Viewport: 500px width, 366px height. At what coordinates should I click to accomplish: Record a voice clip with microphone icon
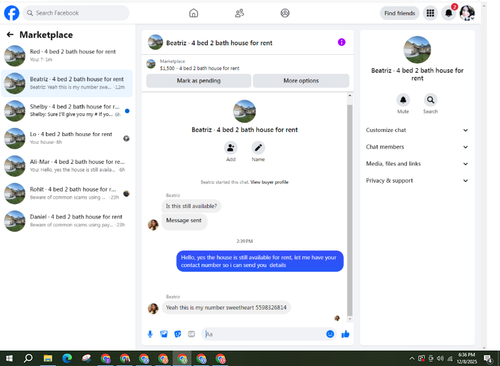[150, 334]
